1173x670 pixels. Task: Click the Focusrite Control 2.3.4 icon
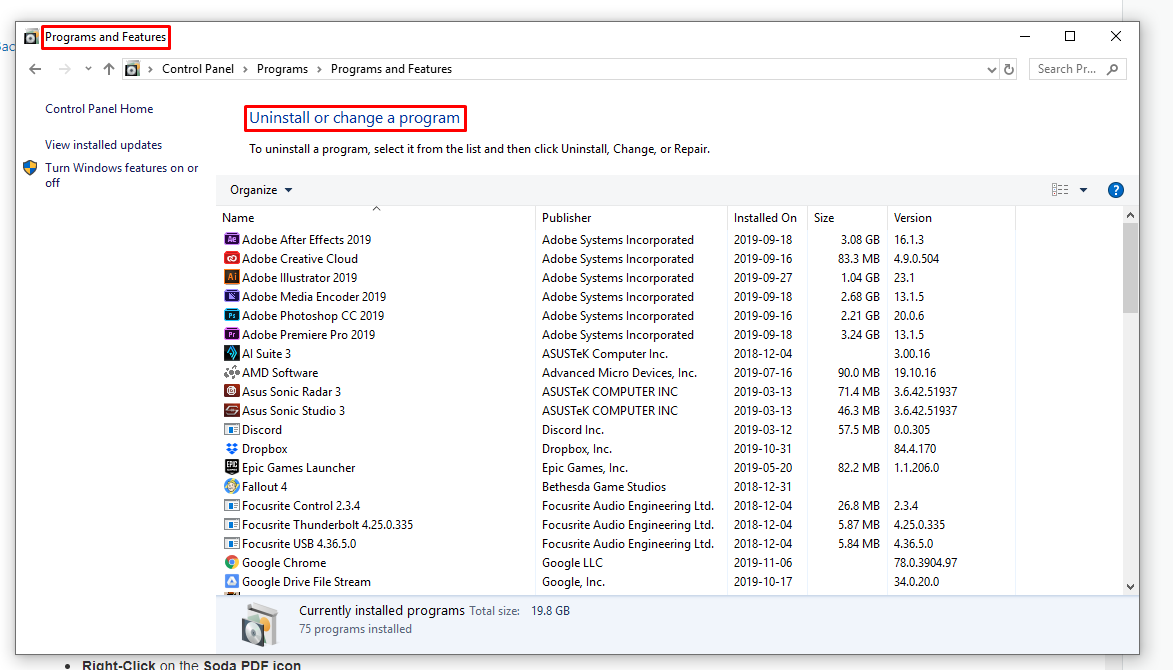pyautogui.click(x=232, y=505)
